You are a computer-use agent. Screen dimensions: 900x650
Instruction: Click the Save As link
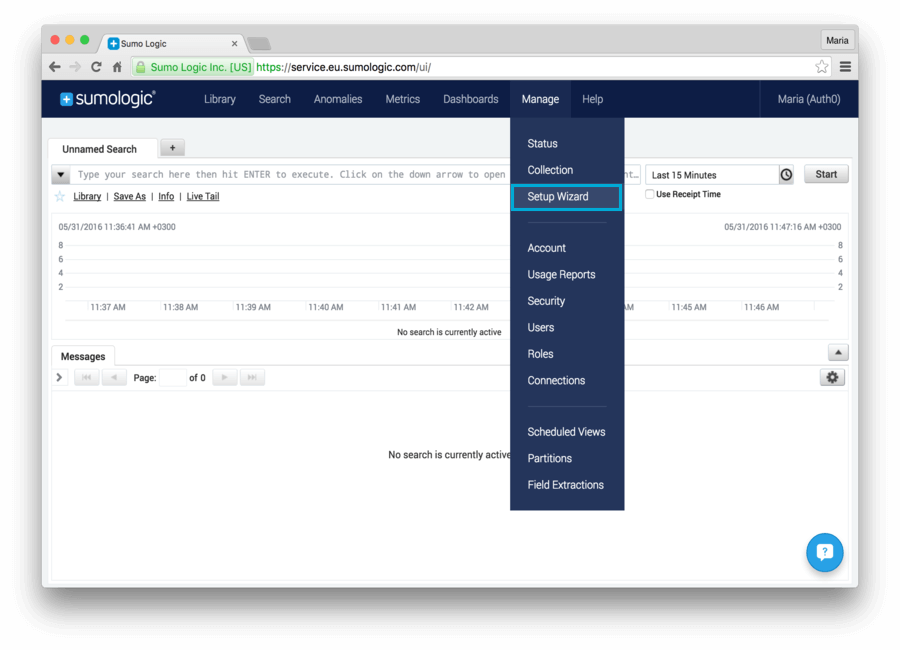tap(130, 196)
